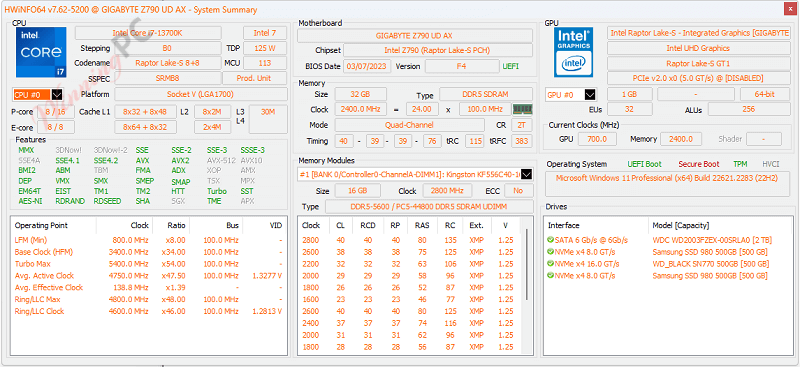Select the Base Clock (HFM) row
Viewport: 800px width, 367px height.
[148, 252]
